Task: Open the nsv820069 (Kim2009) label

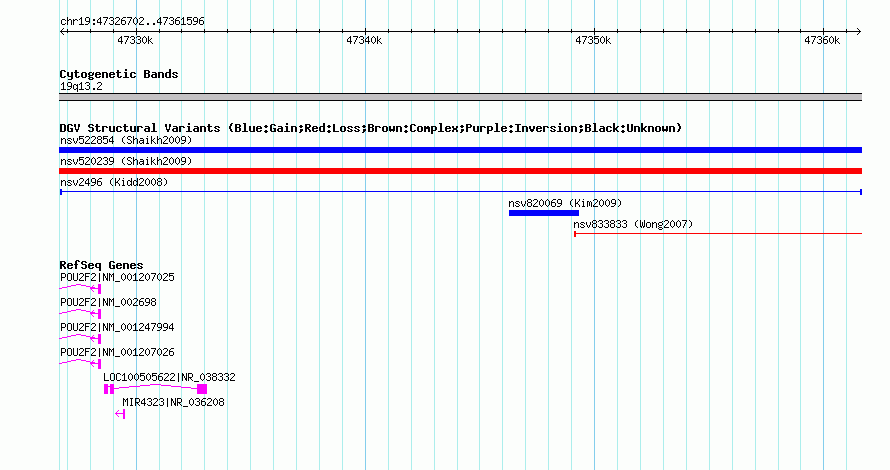Action: click(x=565, y=203)
